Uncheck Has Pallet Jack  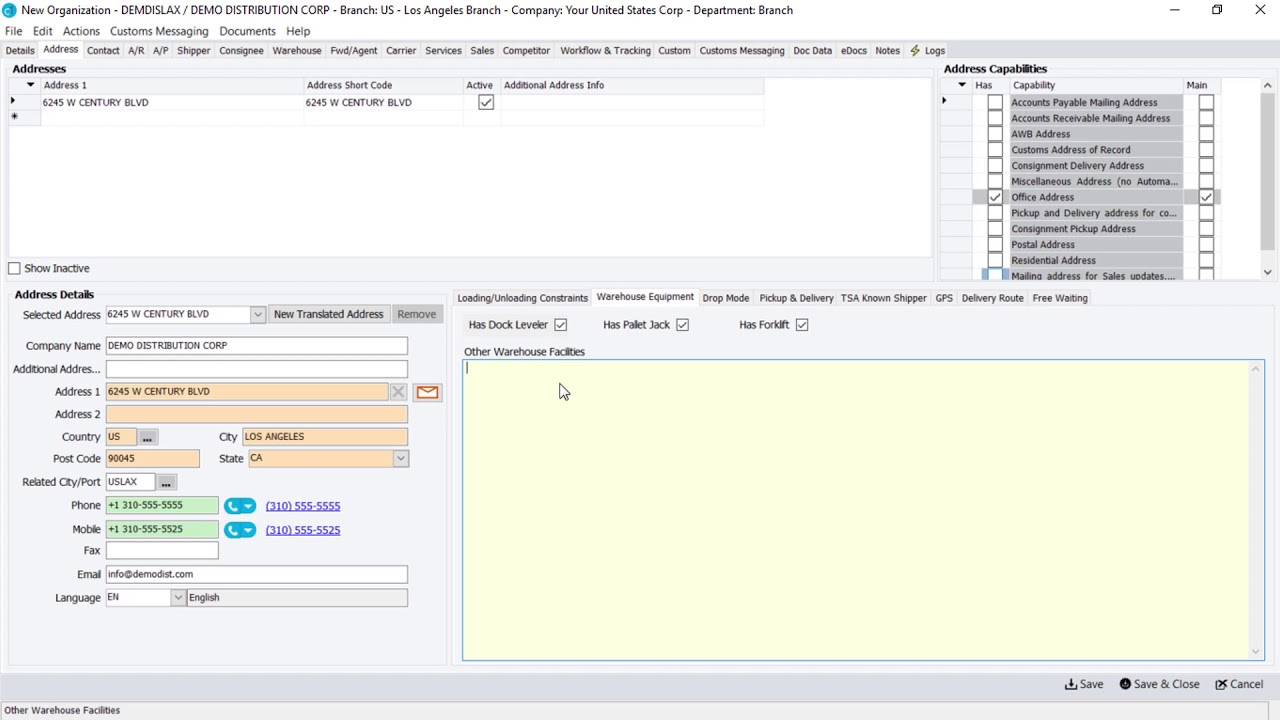pos(682,325)
